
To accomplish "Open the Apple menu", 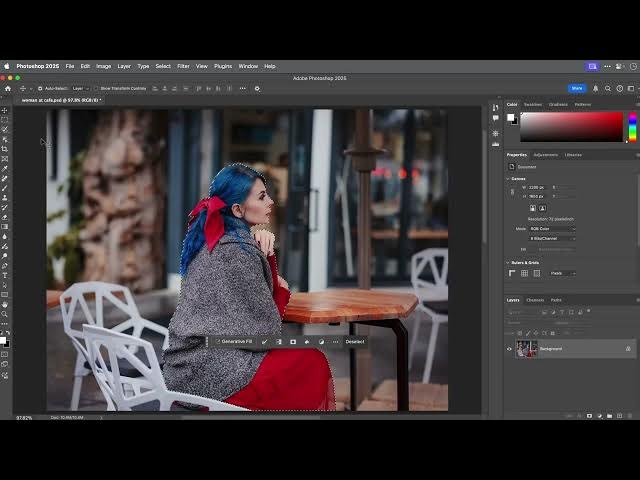I will [7, 66].
